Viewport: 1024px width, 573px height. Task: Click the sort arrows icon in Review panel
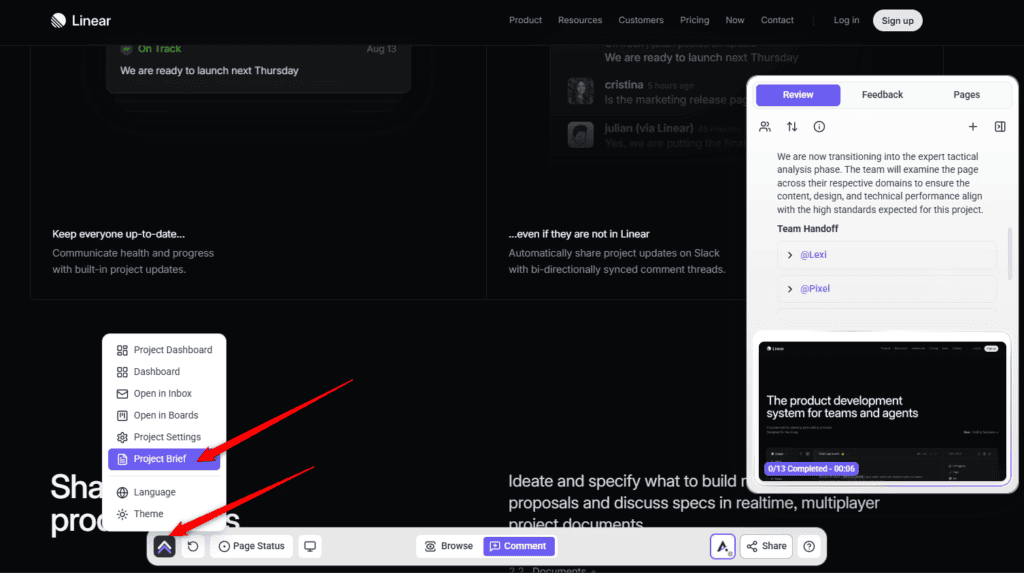coord(792,127)
